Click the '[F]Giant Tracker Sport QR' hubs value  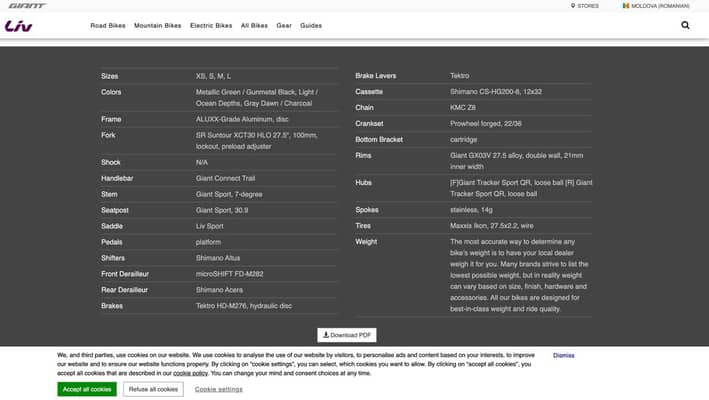point(521,188)
